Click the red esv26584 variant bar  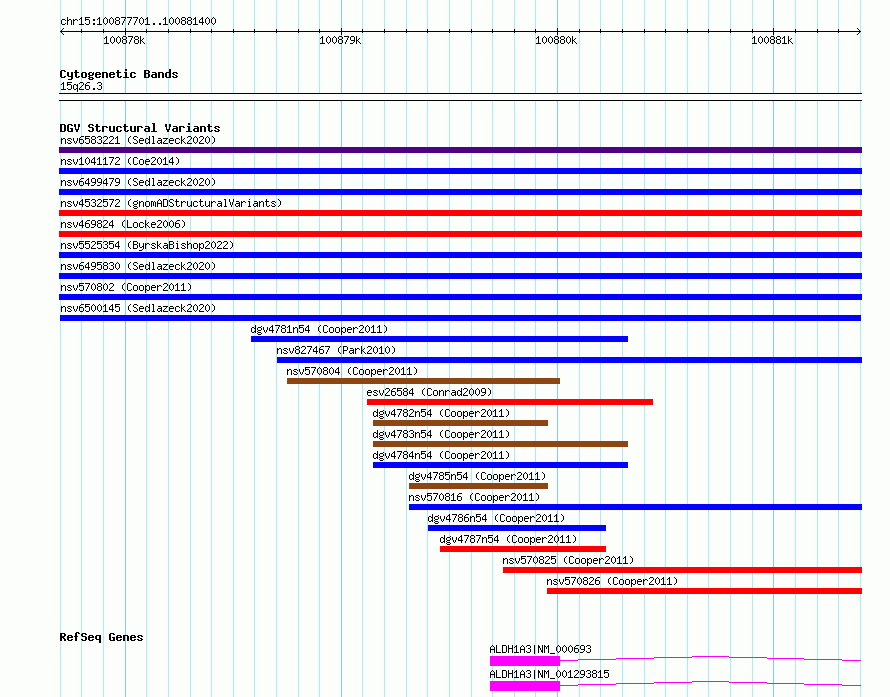(x=510, y=402)
